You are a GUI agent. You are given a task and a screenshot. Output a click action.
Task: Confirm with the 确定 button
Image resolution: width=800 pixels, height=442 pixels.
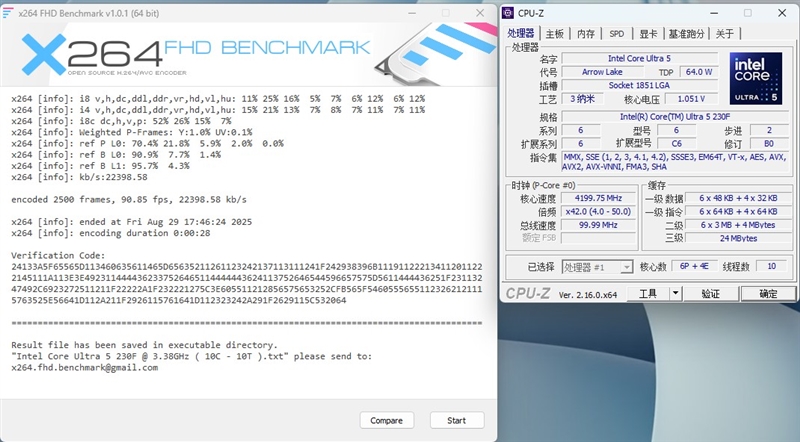(x=768, y=294)
